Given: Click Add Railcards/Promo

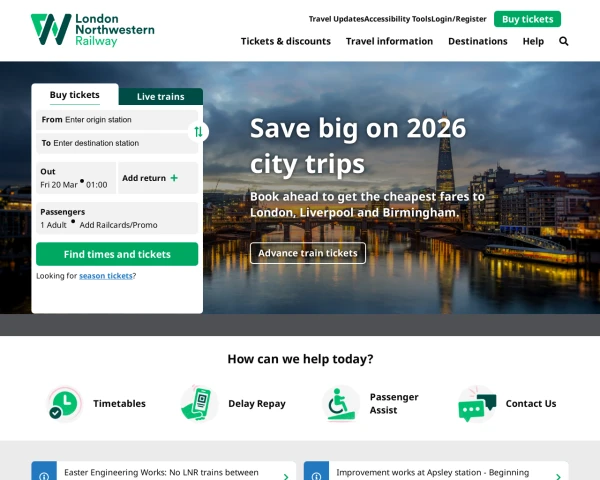Looking at the screenshot, I should pos(118,225).
